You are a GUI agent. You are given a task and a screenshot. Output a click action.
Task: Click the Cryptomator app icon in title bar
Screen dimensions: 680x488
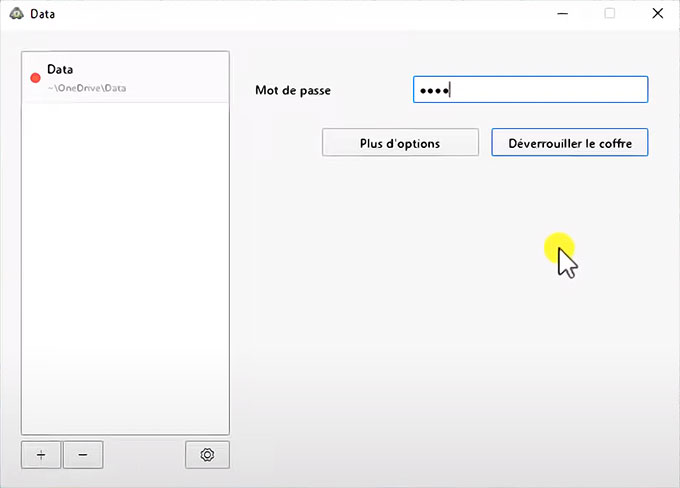[16, 13]
